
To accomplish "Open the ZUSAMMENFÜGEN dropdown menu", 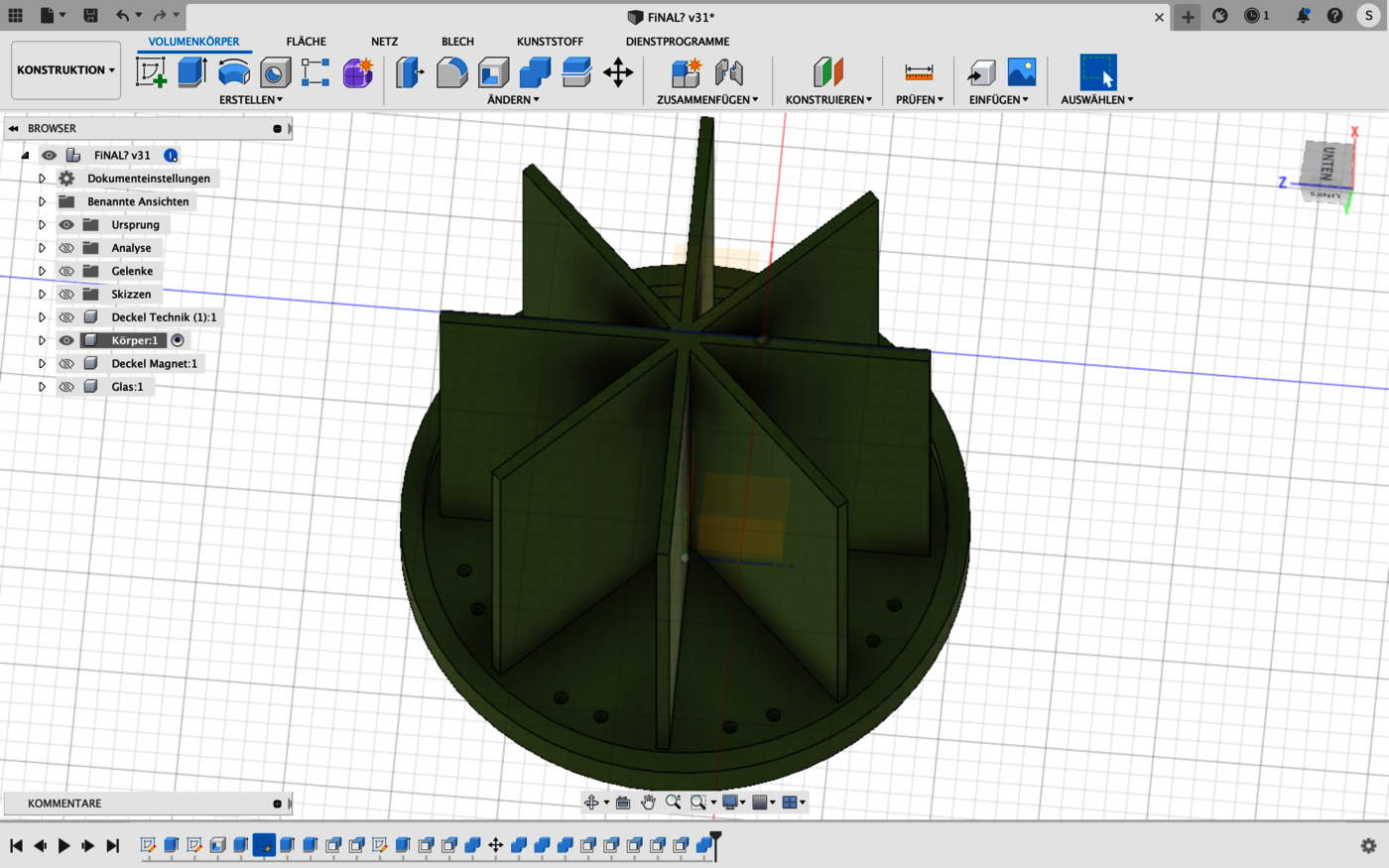I will click(707, 99).
